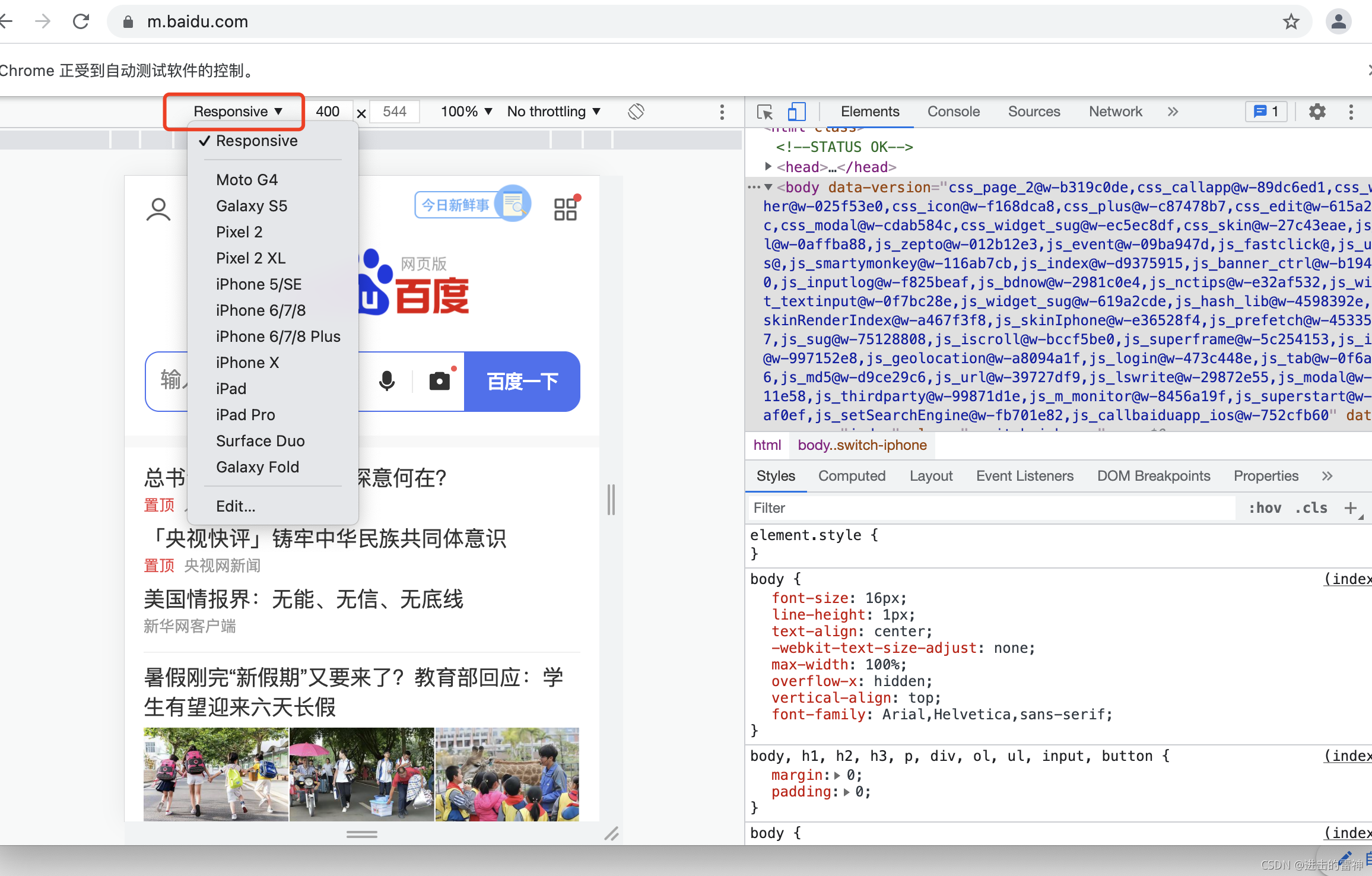1372x876 pixels.
Task: Click the inspect element picker icon
Action: pyautogui.click(x=765, y=112)
